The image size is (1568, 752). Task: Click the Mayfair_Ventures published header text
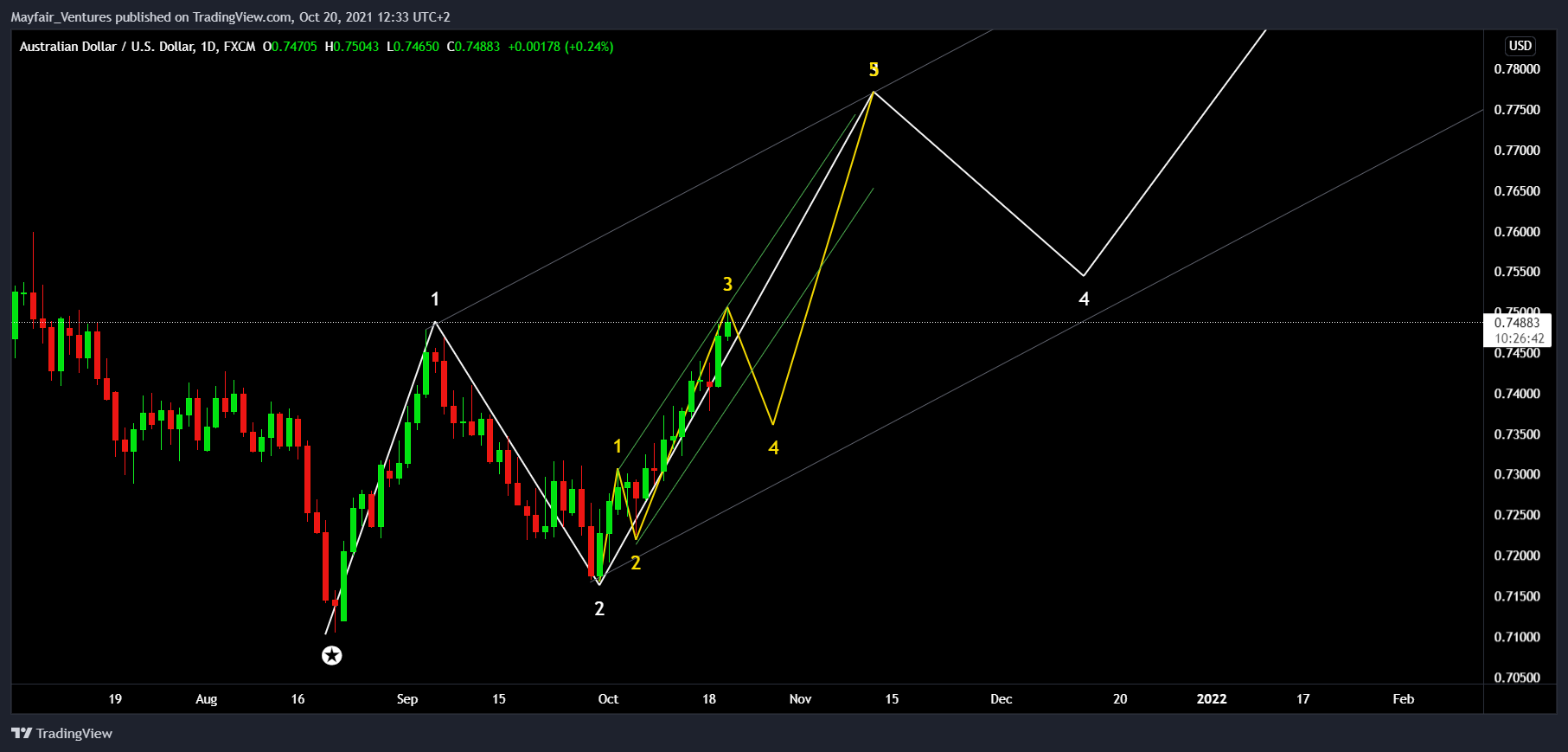tap(230, 16)
